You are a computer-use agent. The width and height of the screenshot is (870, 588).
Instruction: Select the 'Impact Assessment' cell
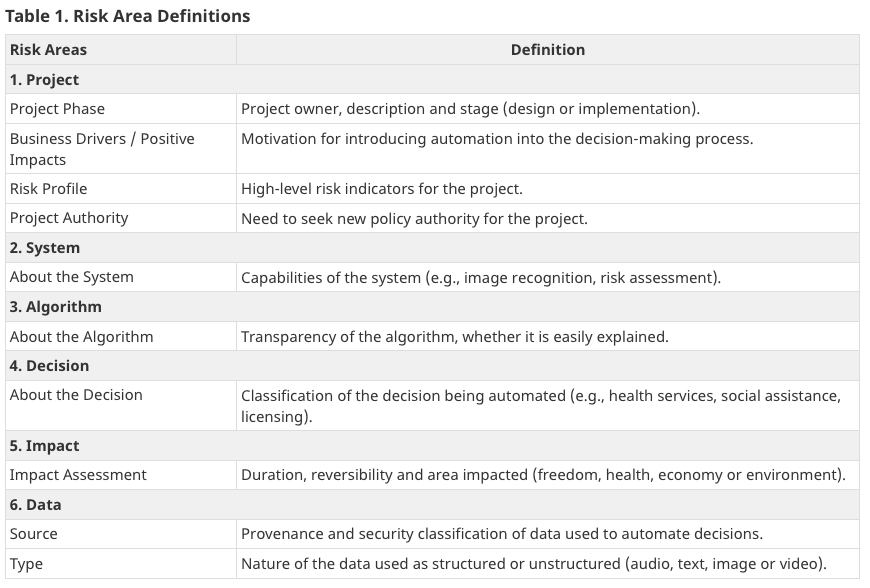[78, 475]
